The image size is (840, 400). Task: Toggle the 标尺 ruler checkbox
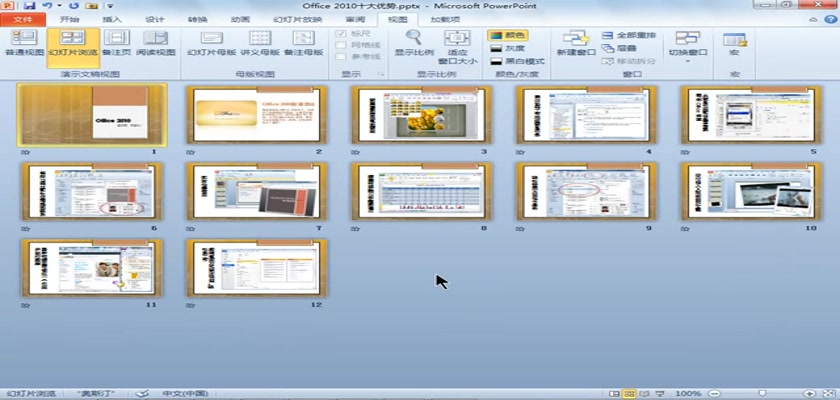340,33
